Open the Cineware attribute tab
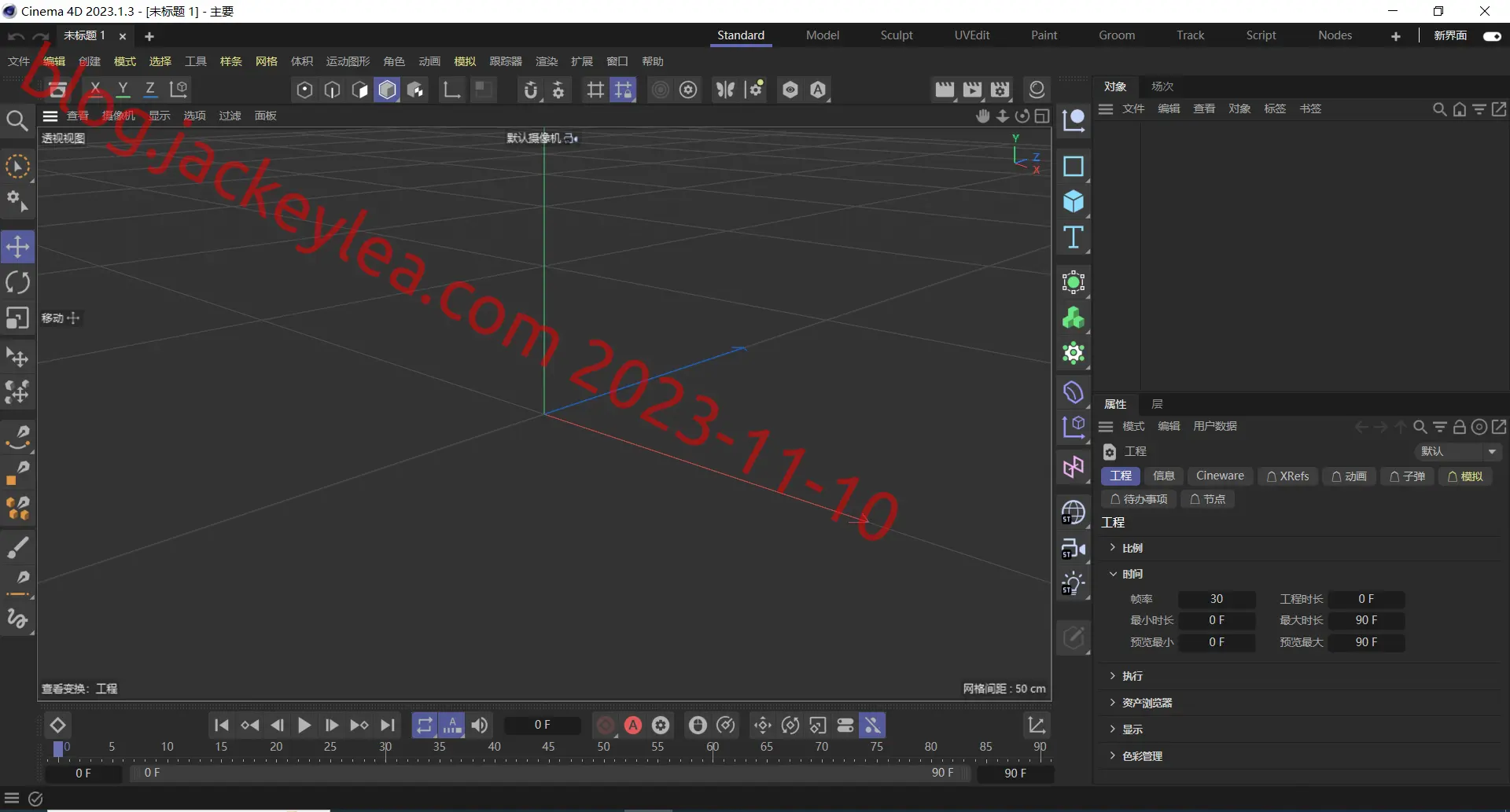 click(1220, 476)
